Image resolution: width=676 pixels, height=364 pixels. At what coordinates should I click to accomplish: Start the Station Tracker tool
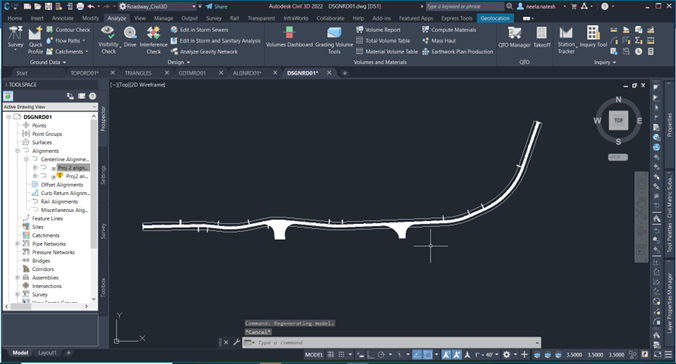coord(566,40)
